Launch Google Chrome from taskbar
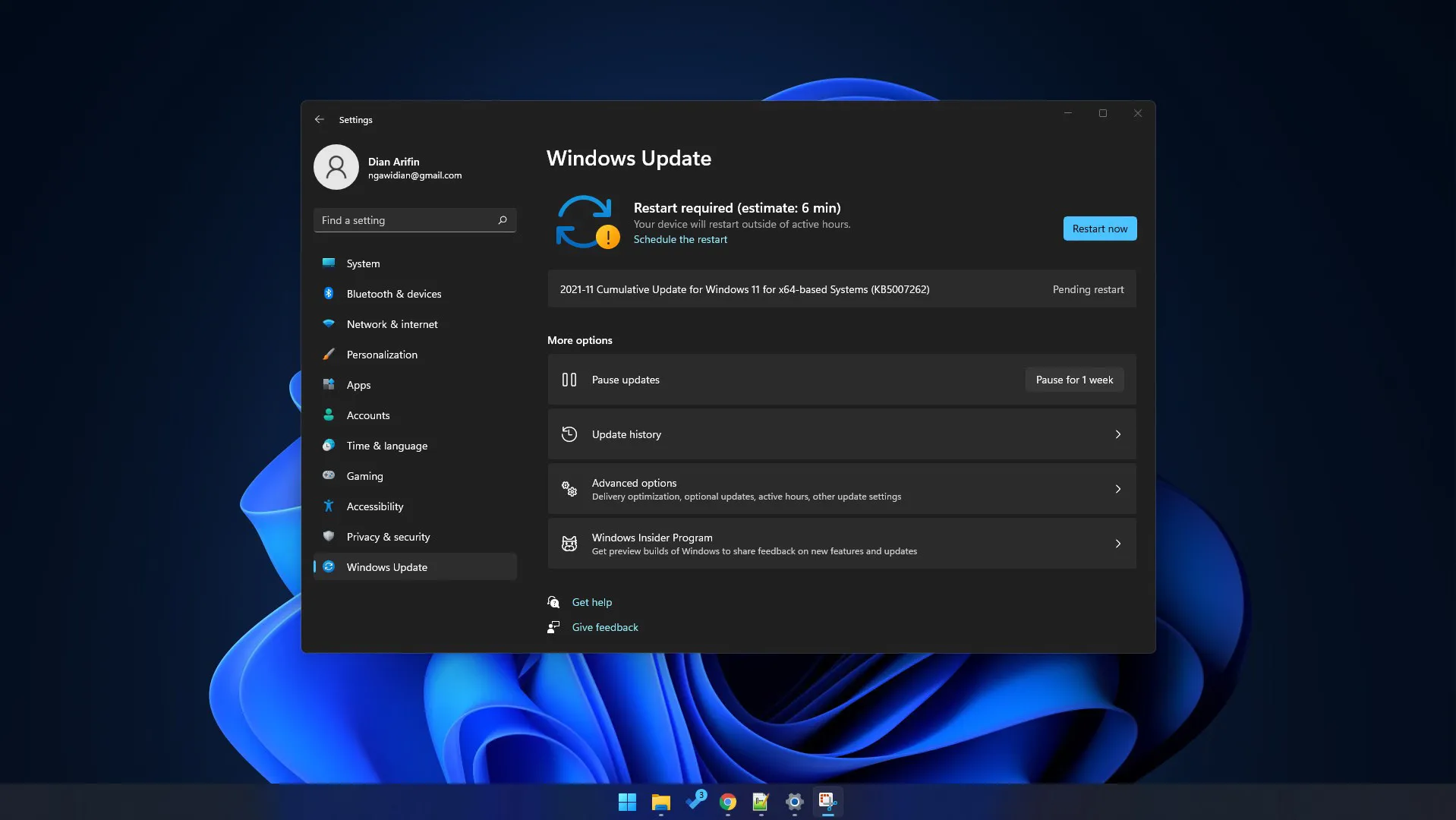The width and height of the screenshot is (1456, 820). click(x=727, y=802)
